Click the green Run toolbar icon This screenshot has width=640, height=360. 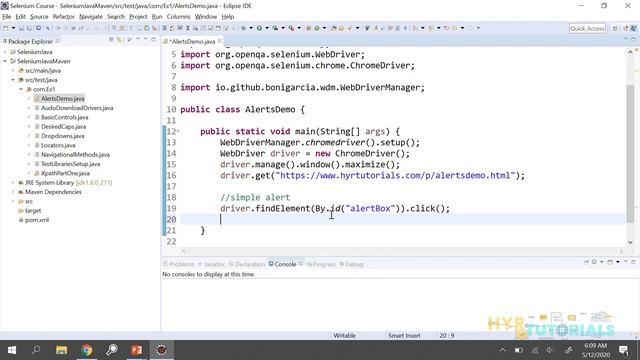pyautogui.click(x=259, y=28)
